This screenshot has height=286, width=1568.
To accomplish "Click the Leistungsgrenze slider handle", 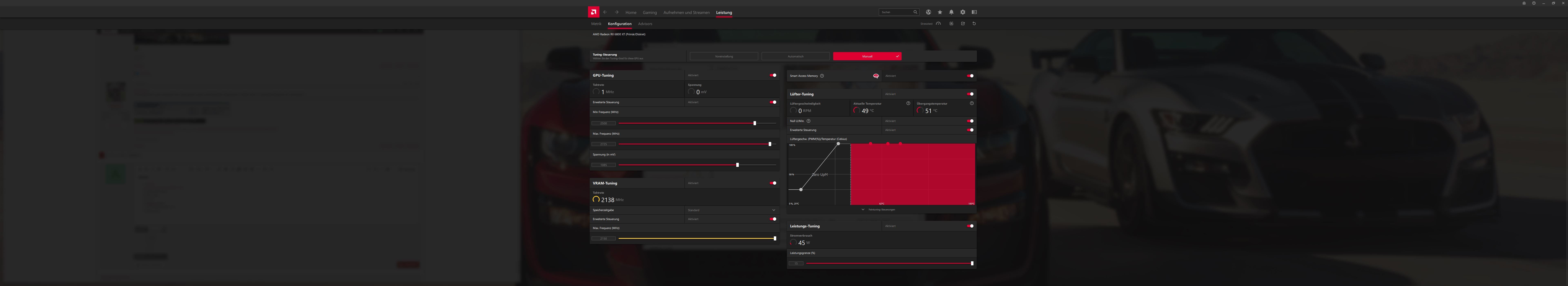I will [972, 264].
